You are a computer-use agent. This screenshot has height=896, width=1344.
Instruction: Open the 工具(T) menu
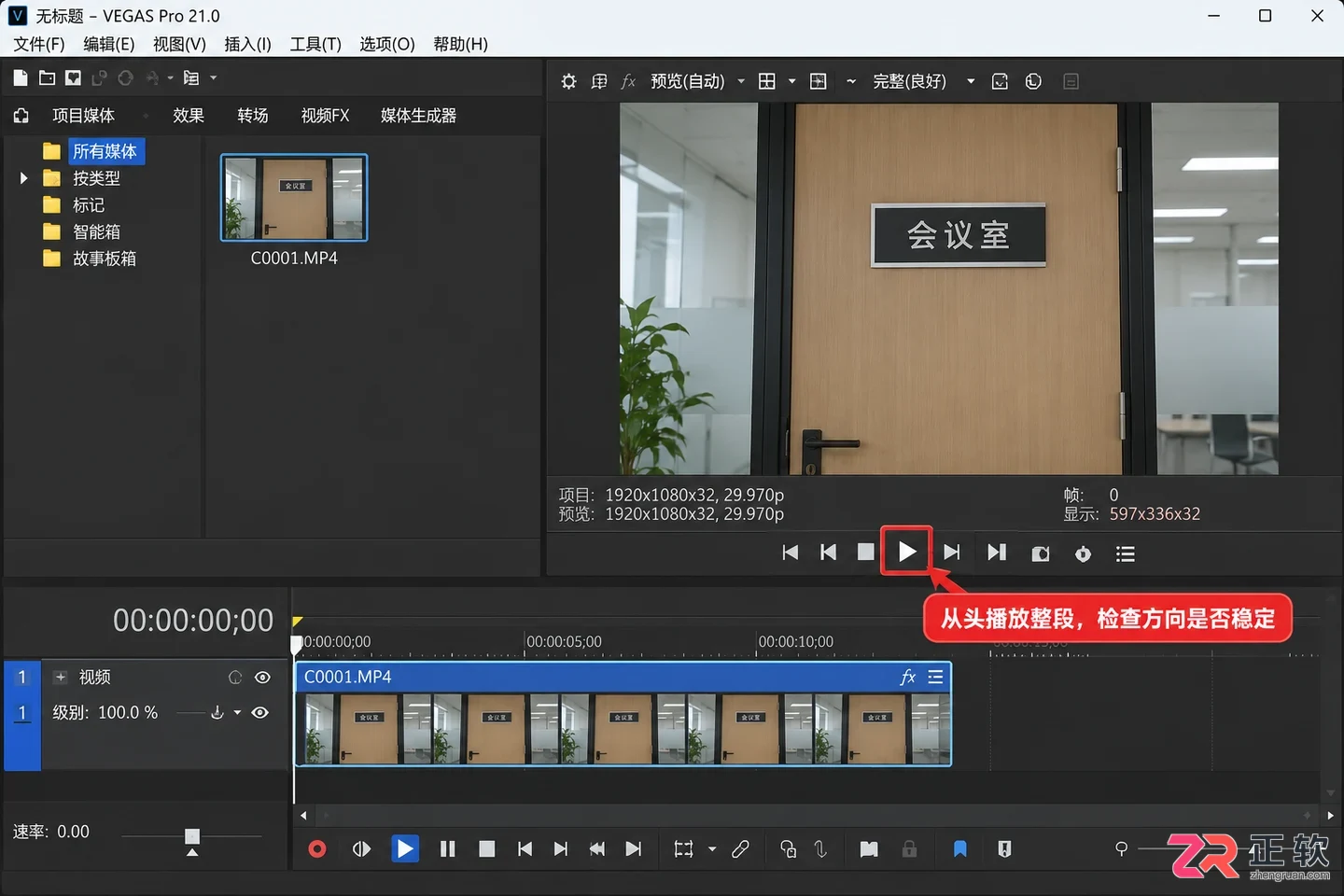(x=315, y=44)
